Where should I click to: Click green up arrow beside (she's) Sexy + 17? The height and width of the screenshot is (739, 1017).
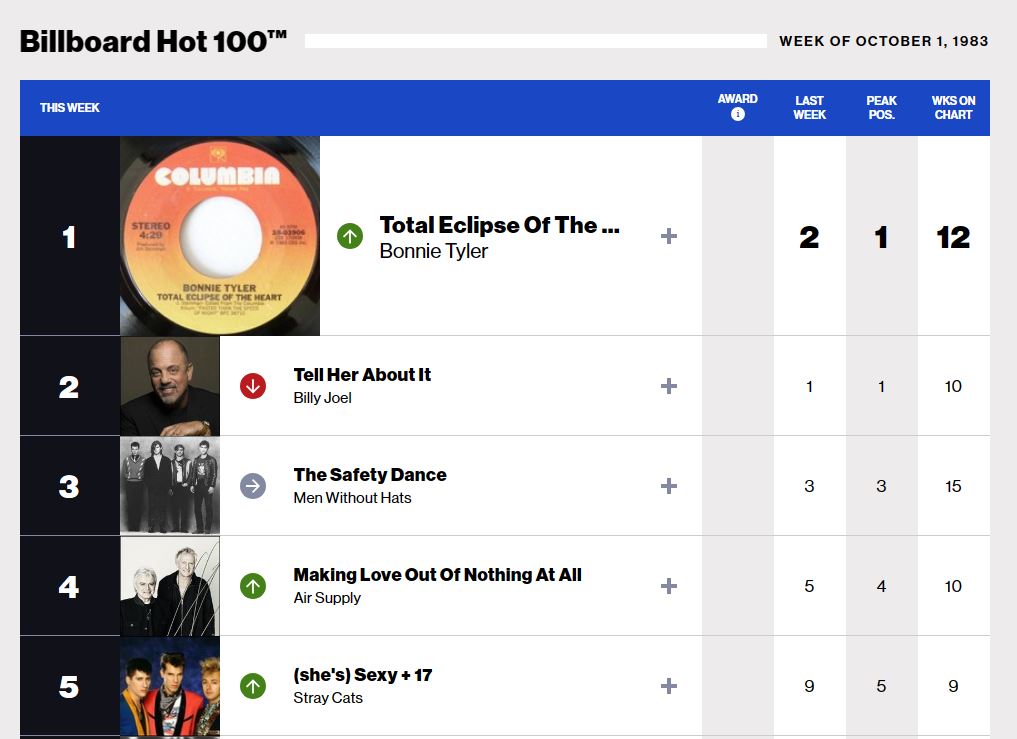[x=253, y=686]
